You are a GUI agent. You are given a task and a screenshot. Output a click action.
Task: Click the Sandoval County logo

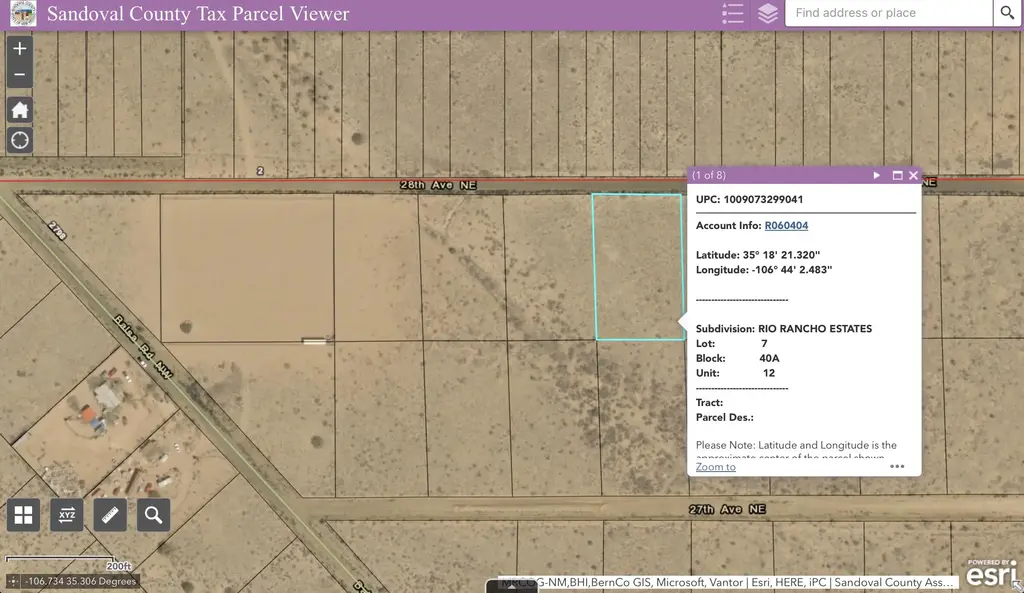[24, 13]
